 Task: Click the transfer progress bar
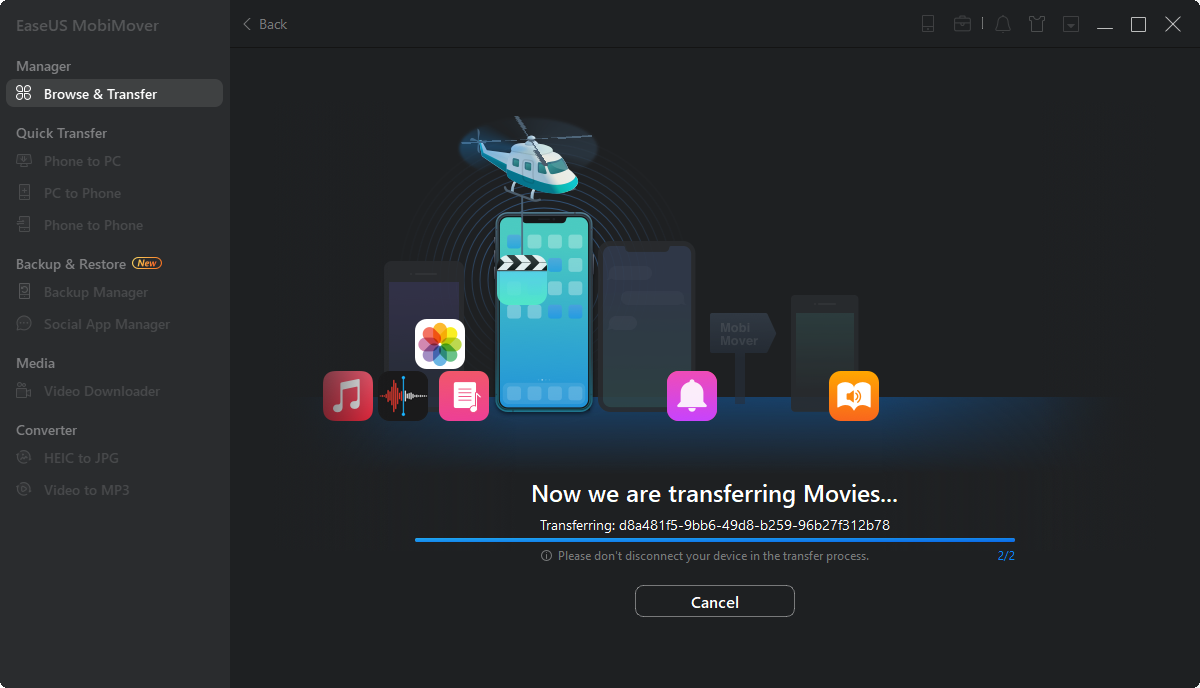pyautogui.click(x=715, y=540)
